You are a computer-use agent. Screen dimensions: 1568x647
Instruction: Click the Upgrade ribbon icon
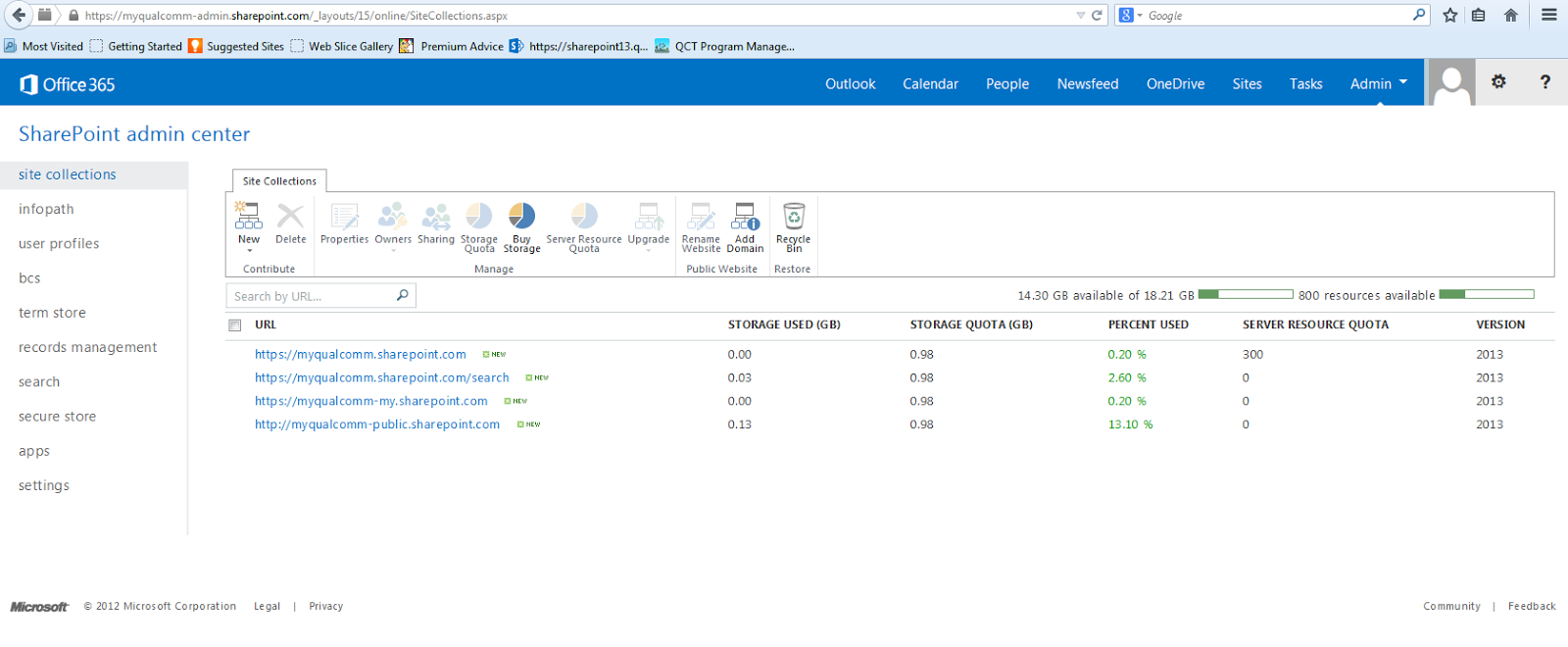click(649, 216)
